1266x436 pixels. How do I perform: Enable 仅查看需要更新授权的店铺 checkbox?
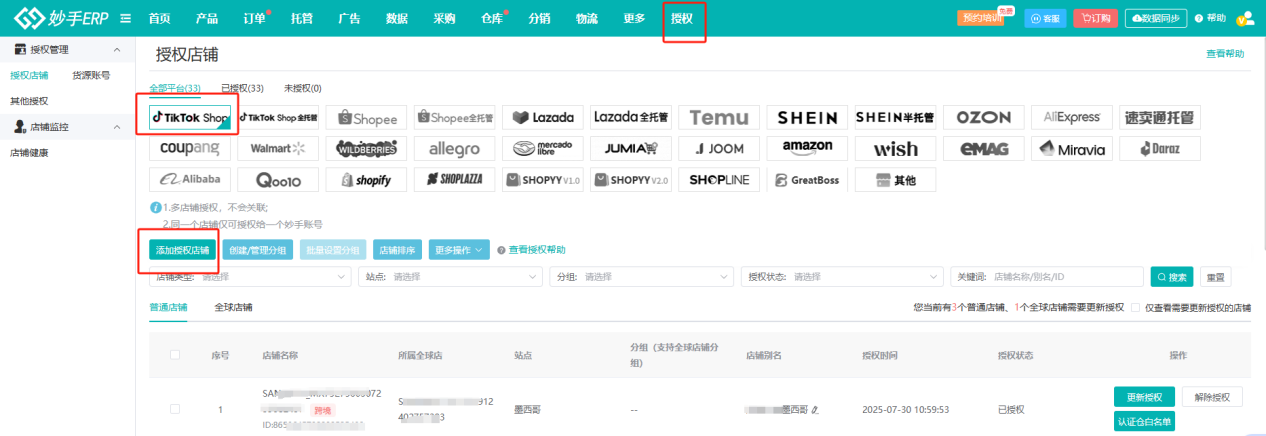pyautogui.click(x=1136, y=307)
